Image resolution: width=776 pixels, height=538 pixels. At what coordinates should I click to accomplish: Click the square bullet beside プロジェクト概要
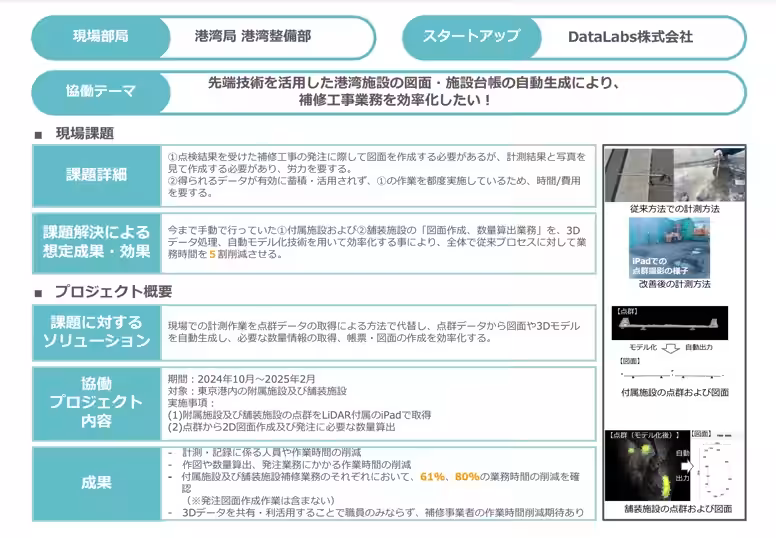[x=39, y=292]
